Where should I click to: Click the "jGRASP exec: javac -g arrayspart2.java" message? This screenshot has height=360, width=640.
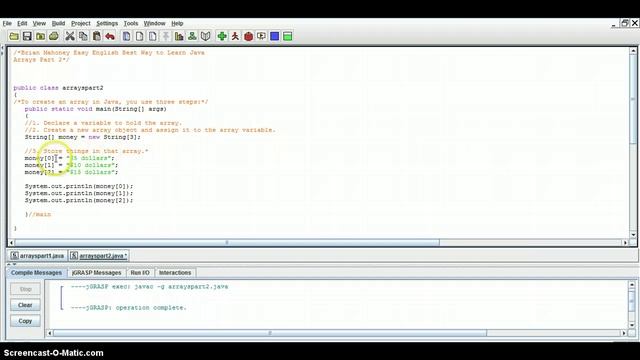point(149,287)
